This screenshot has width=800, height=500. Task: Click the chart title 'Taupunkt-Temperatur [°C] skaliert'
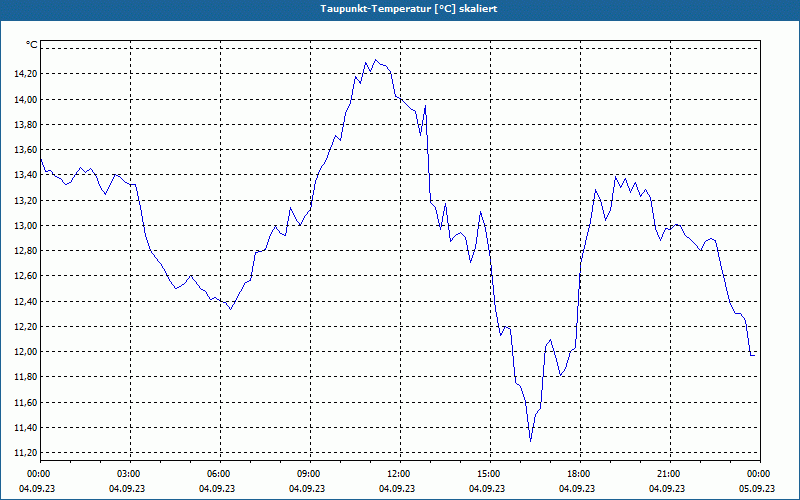click(x=409, y=9)
